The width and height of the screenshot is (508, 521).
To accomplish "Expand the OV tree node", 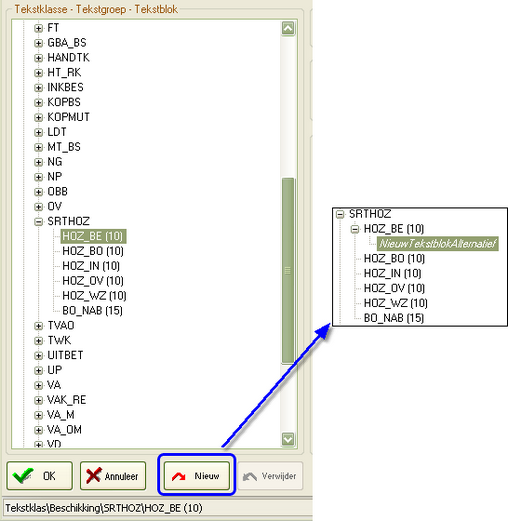I will (38, 207).
